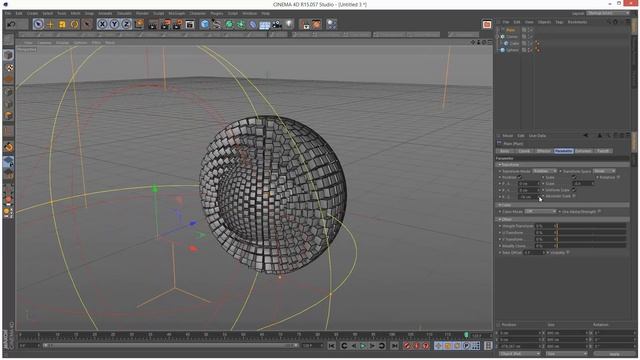Click the green Array modeling icon
This screenshot has width=640, height=360.
[241, 24]
